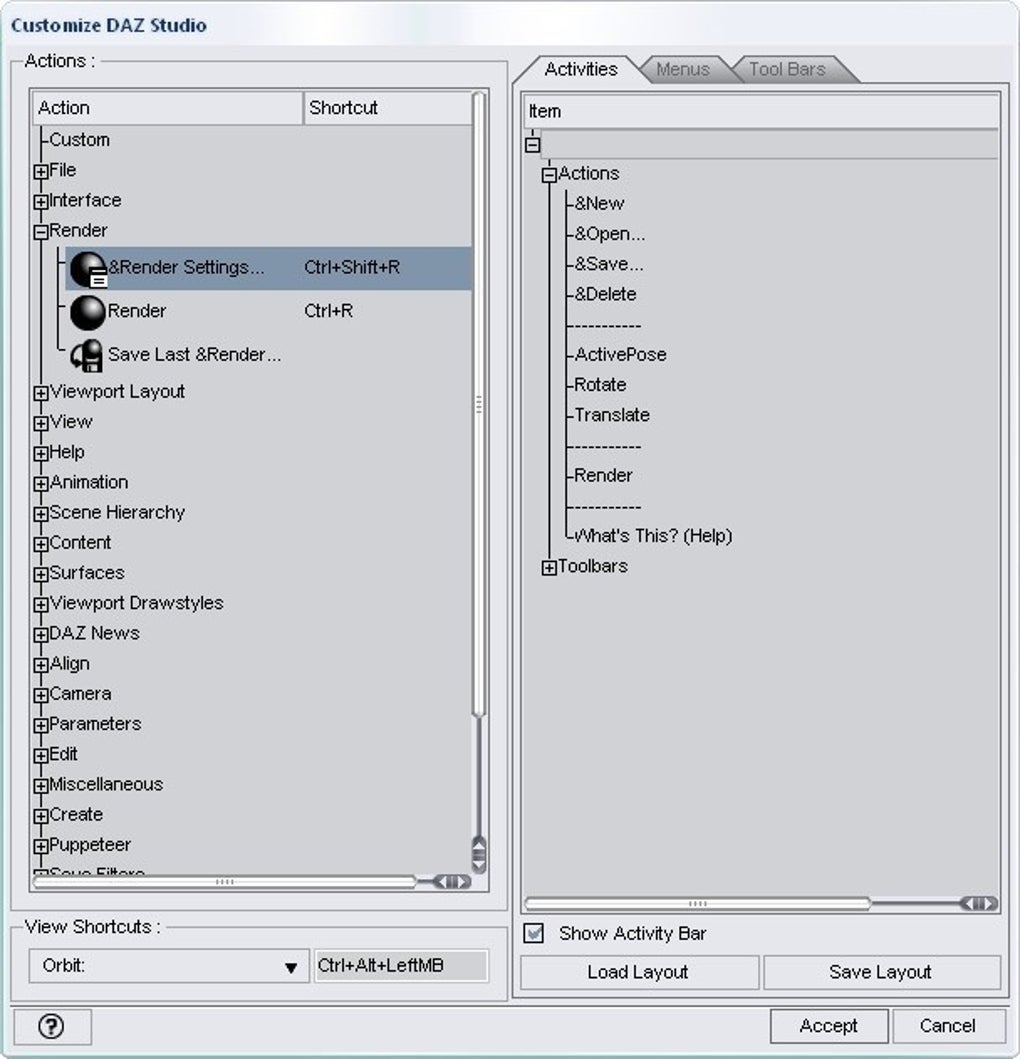
Task: Expand the Camera action group
Action: pos(41,695)
